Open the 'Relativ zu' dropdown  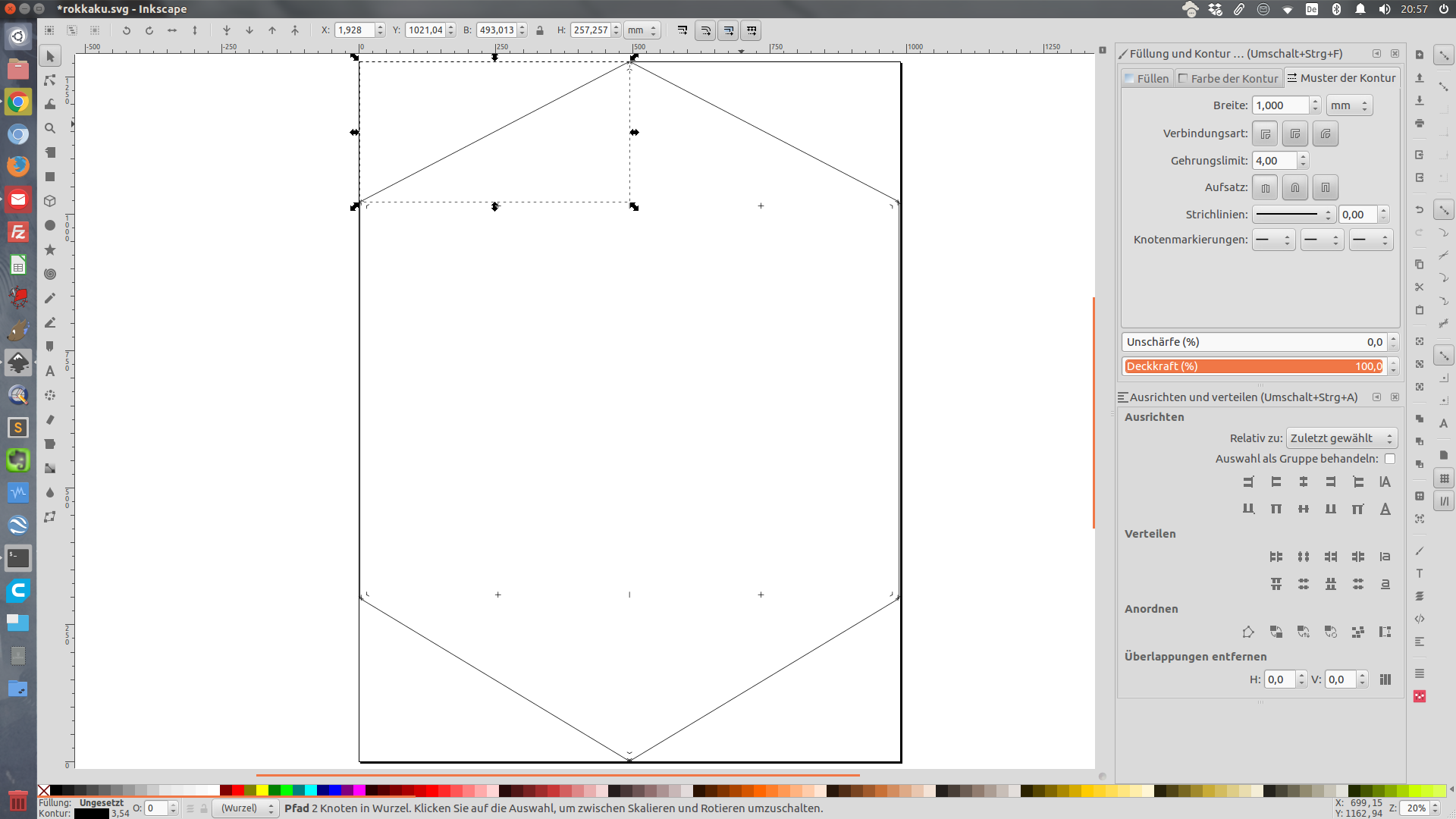point(1341,438)
